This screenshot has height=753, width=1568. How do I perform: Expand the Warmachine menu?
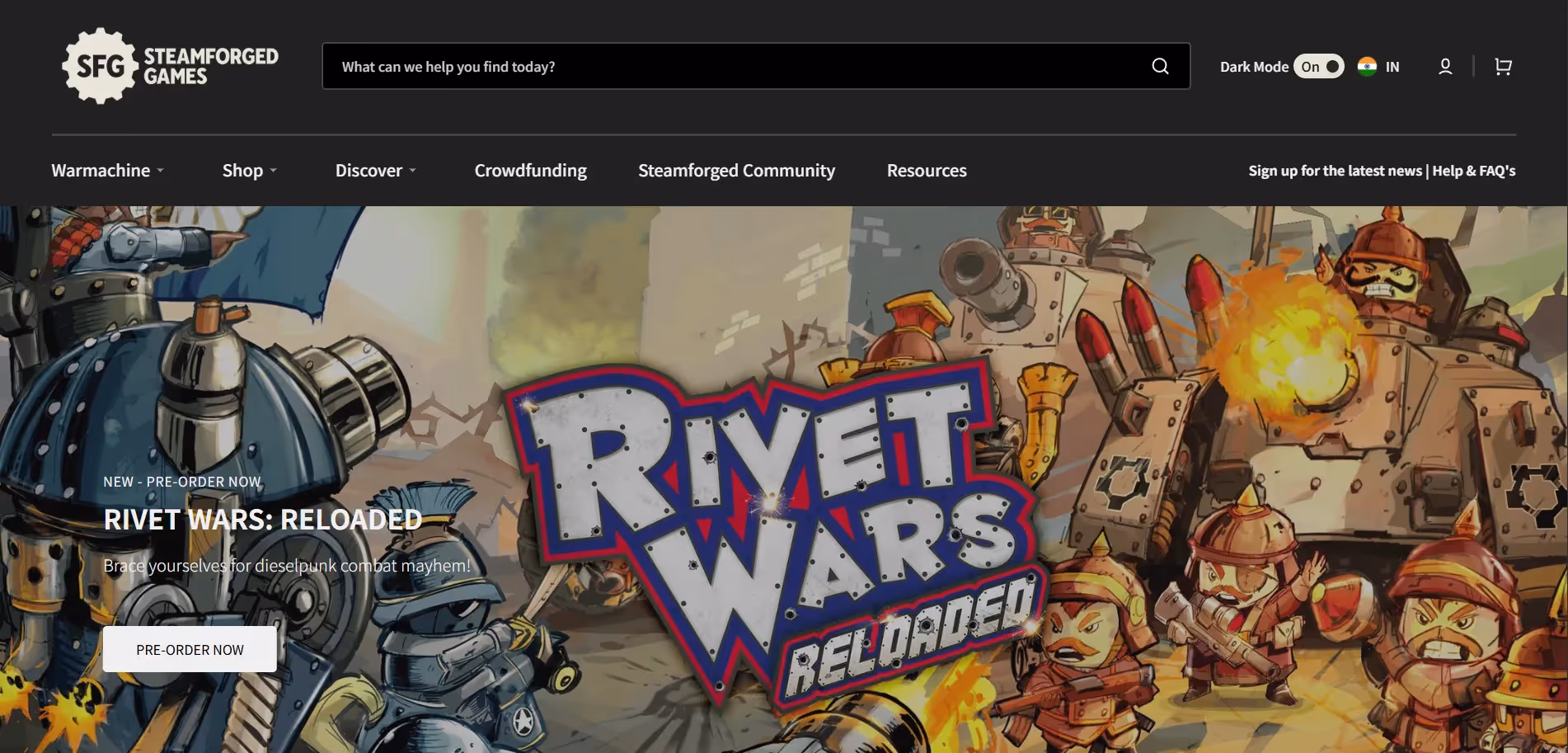point(108,171)
